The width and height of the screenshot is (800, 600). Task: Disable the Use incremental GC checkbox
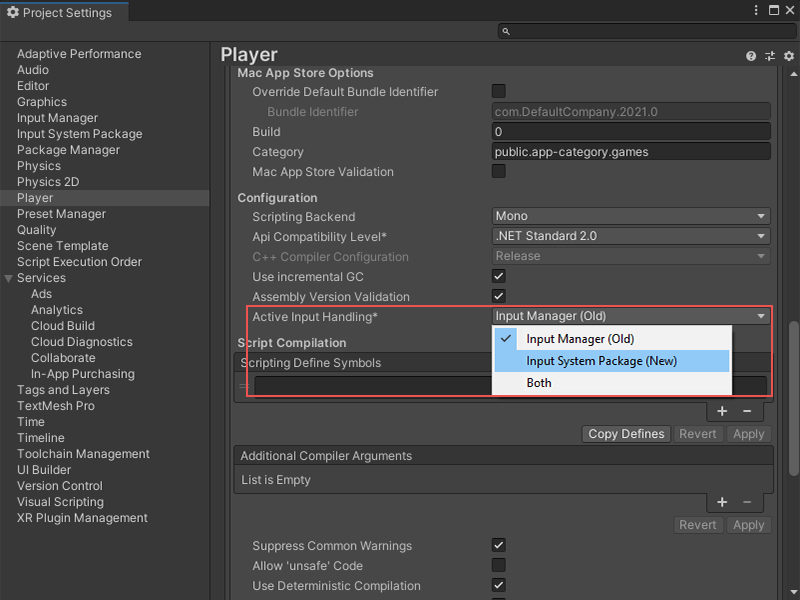pos(499,277)
